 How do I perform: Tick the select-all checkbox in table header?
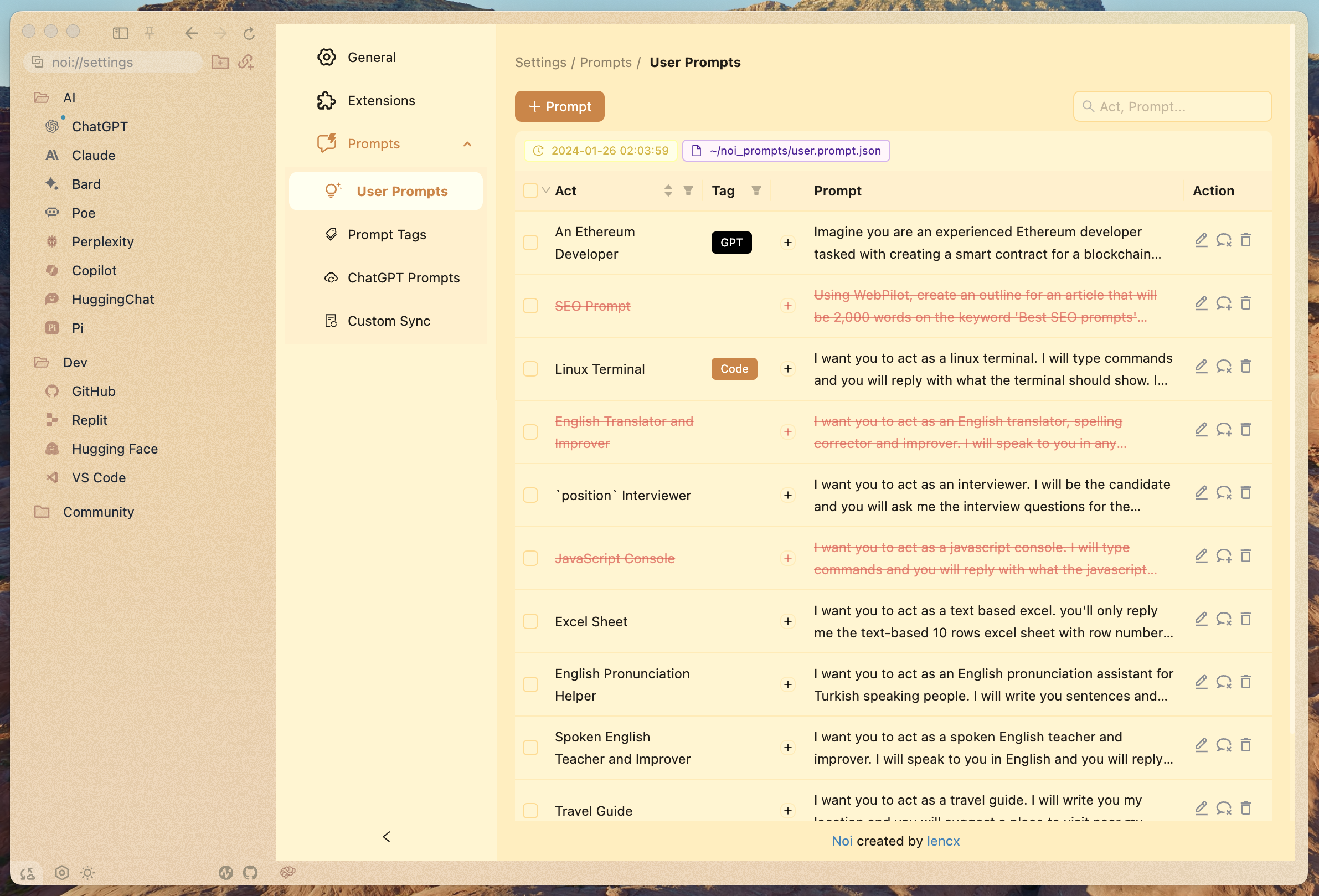(x=530, y=190)
